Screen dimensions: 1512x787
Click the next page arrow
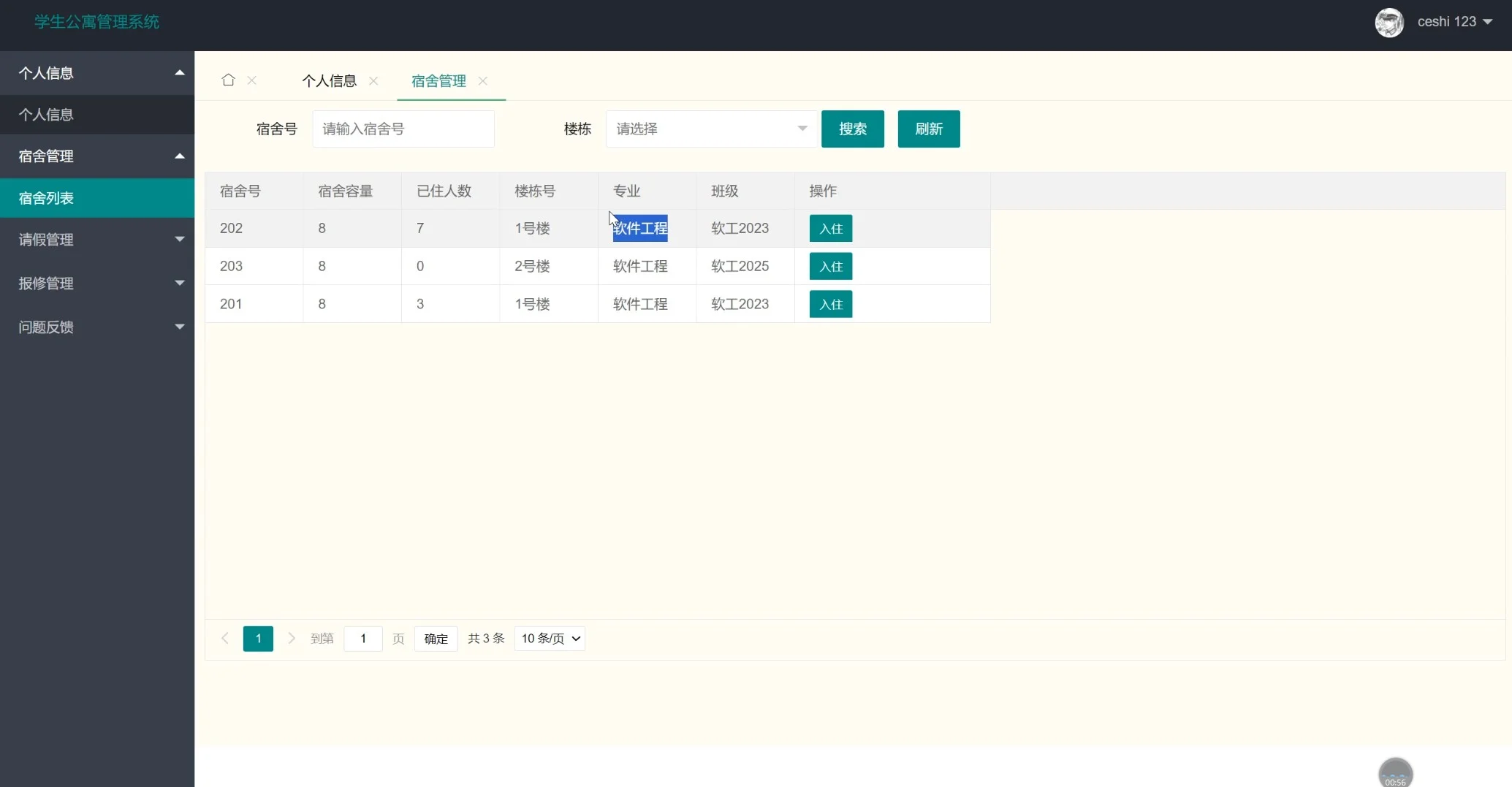point(292,638)
